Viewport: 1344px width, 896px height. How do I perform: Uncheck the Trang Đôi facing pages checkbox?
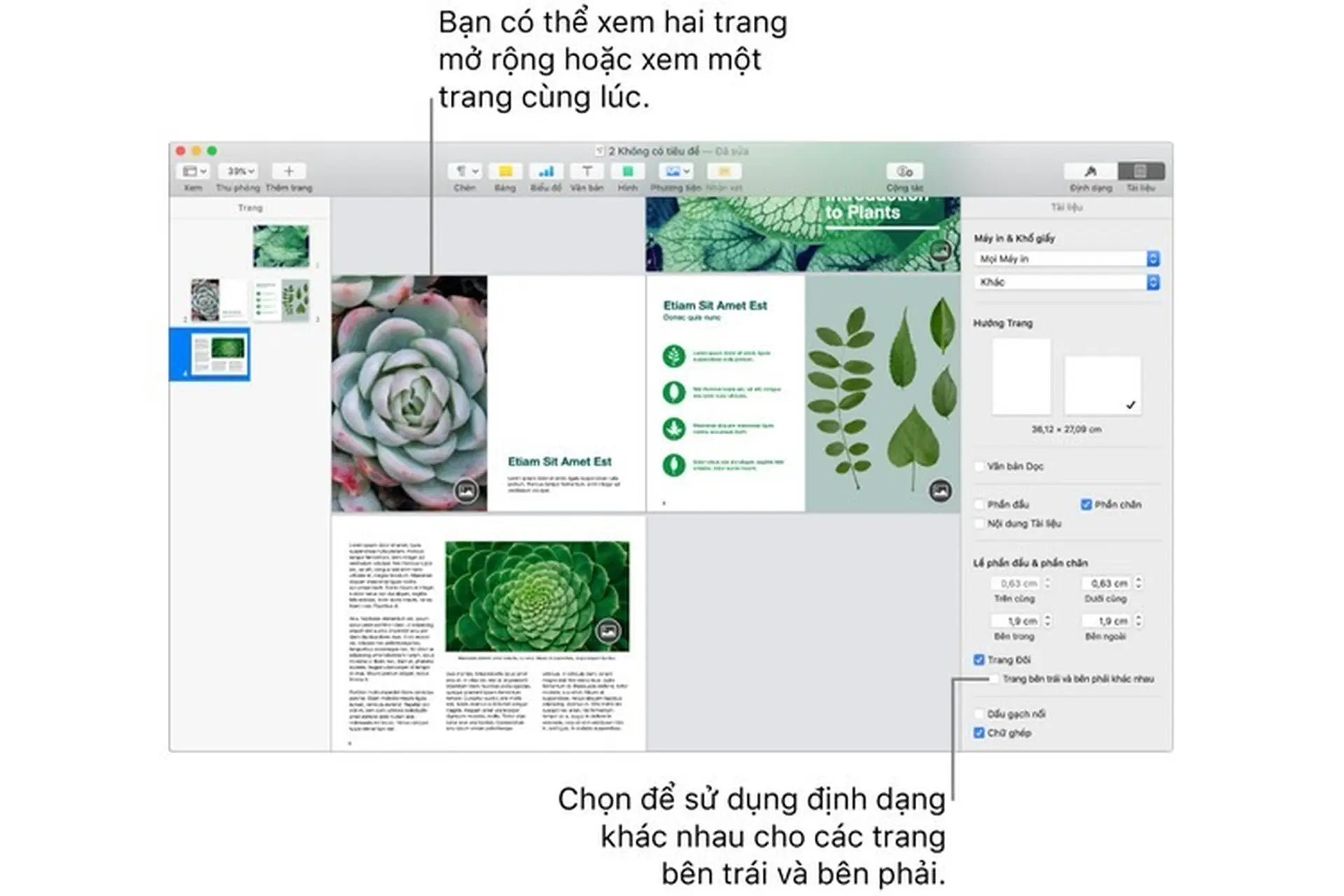pos(979,660)
